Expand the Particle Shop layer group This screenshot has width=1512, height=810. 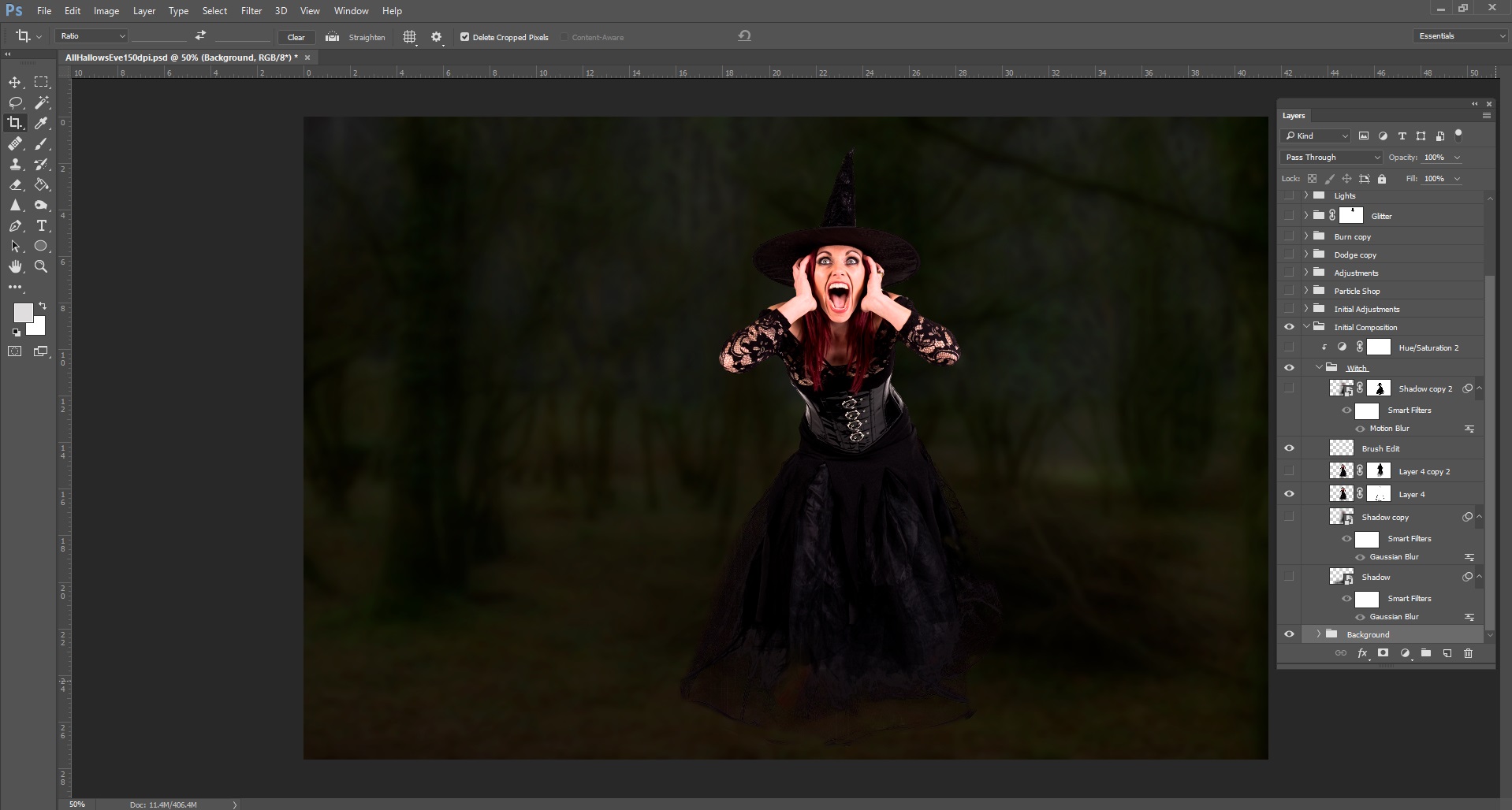[1306, 291]
